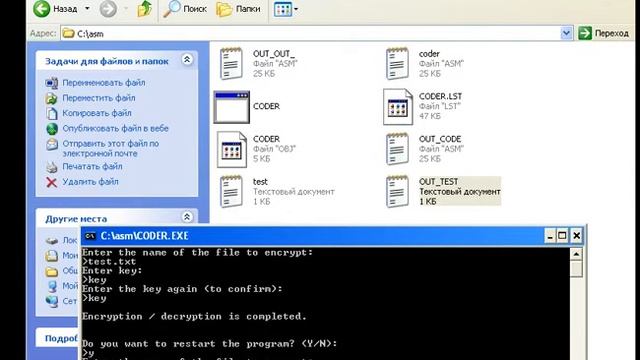Select the test text document icon
The height and width of the screenshot is (360, 640).
[x=231, y=191]
